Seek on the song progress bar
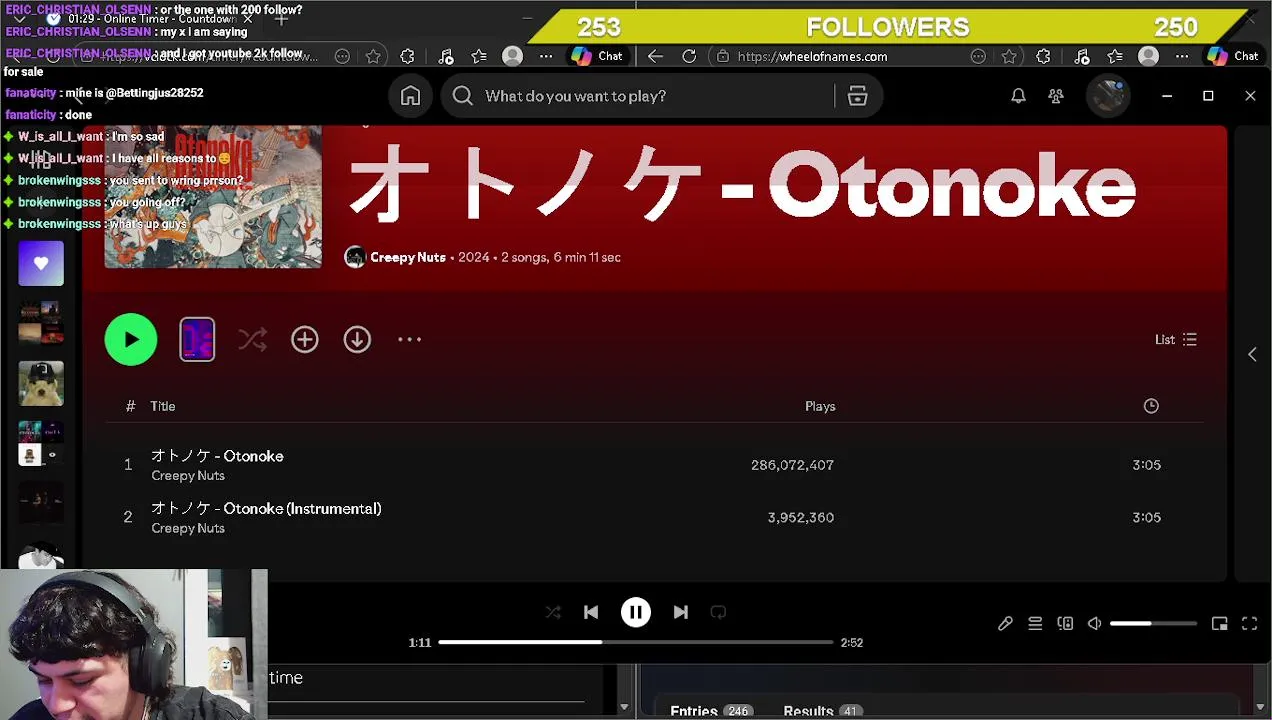The image size is (1272, 720). tap(636, 642)
